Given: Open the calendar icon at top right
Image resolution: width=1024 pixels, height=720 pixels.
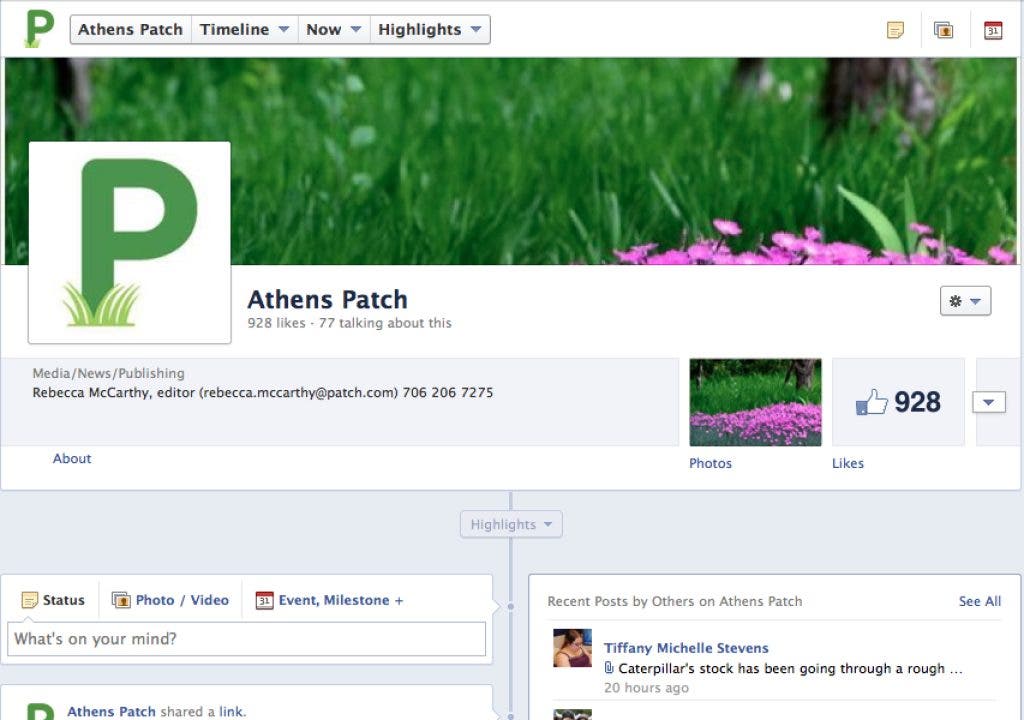Looking at the screenshot, I should point(993,30).
